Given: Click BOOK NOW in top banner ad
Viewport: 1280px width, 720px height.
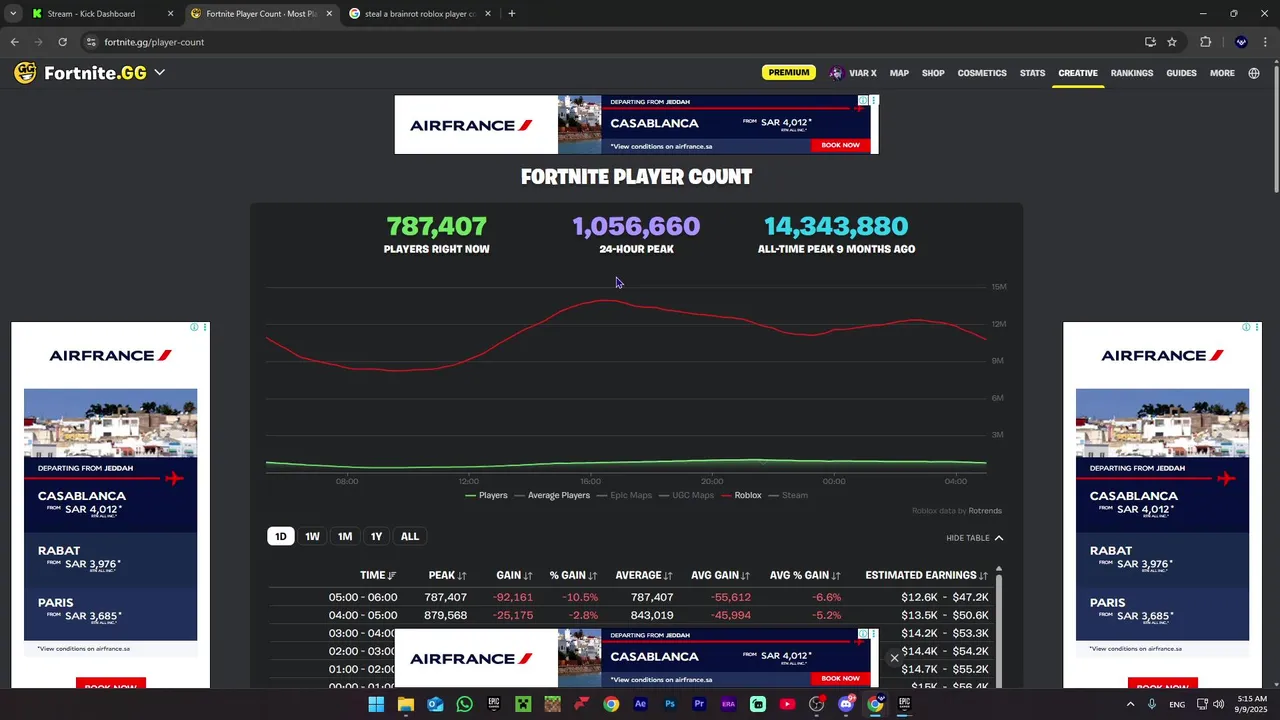Looking at the screenshot, I should pos(840,145).
